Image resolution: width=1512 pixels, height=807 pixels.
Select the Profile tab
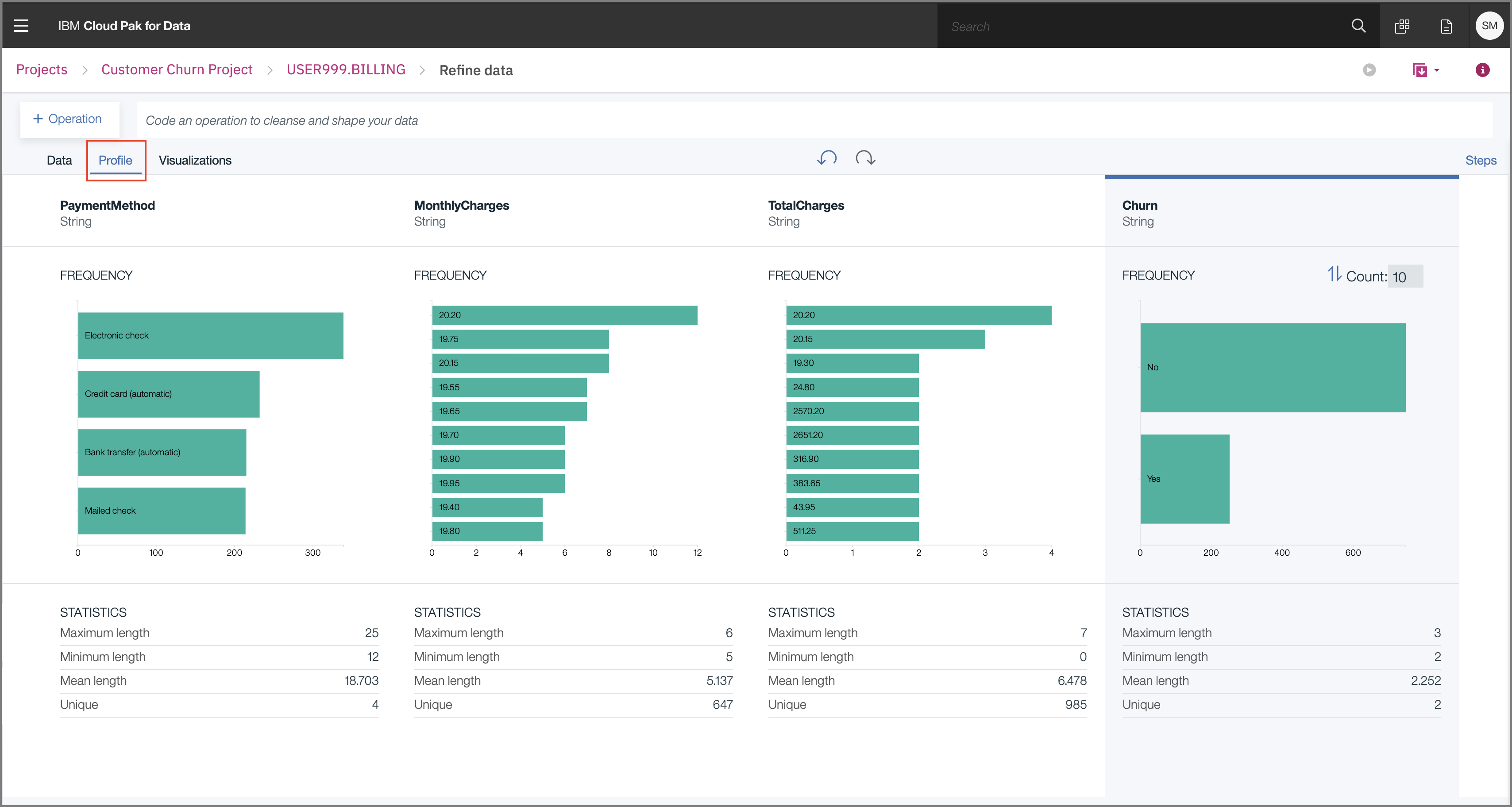pos(115,160)
